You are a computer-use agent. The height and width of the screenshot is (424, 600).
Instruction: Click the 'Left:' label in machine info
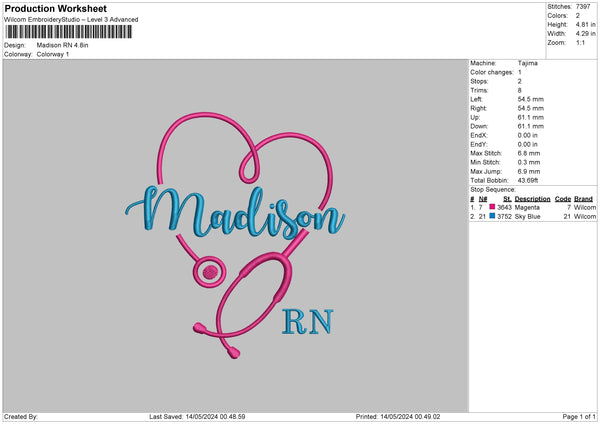coord(477,99)
